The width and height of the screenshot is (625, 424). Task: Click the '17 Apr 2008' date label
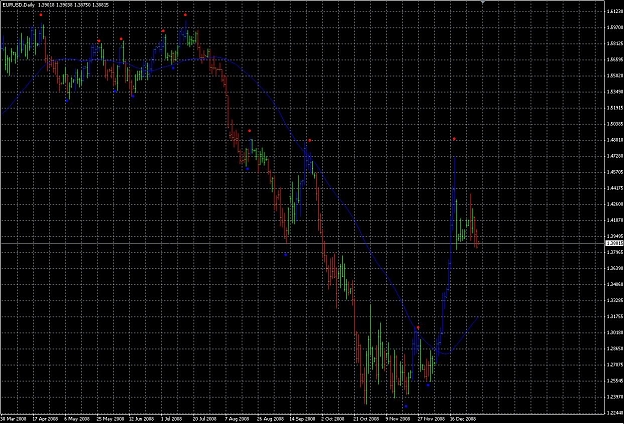click(43, 420)
